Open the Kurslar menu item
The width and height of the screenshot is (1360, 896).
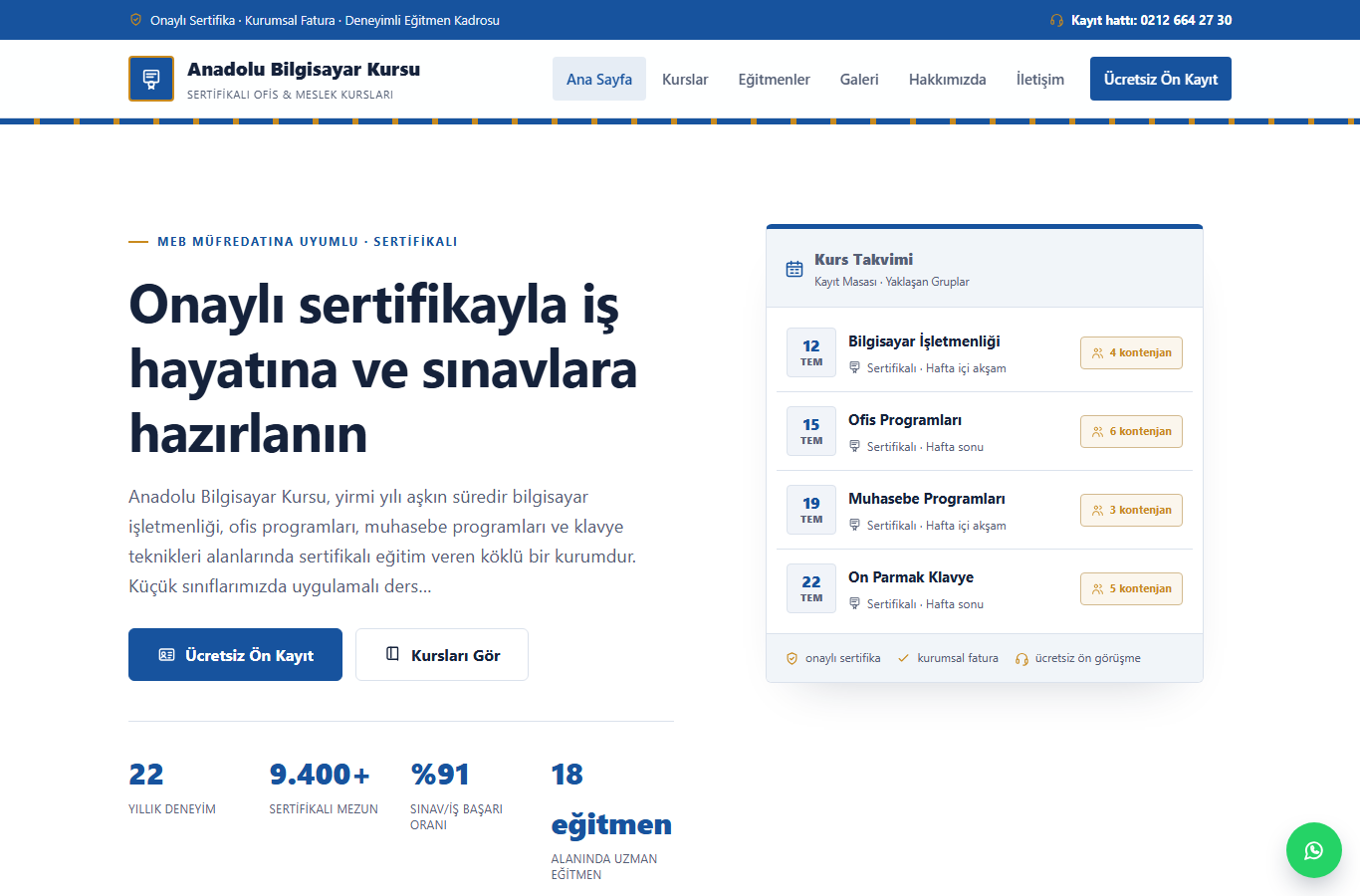click(x=685, y=79)
